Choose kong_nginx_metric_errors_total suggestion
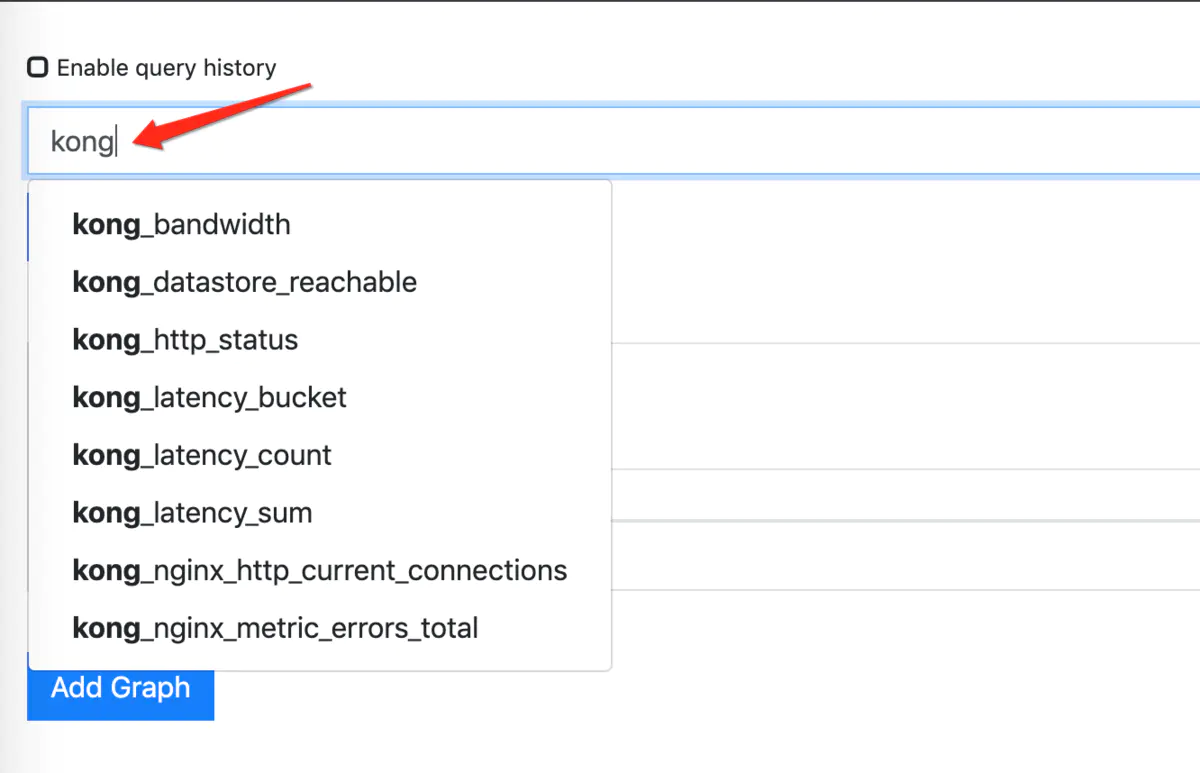 coord(320,628)
